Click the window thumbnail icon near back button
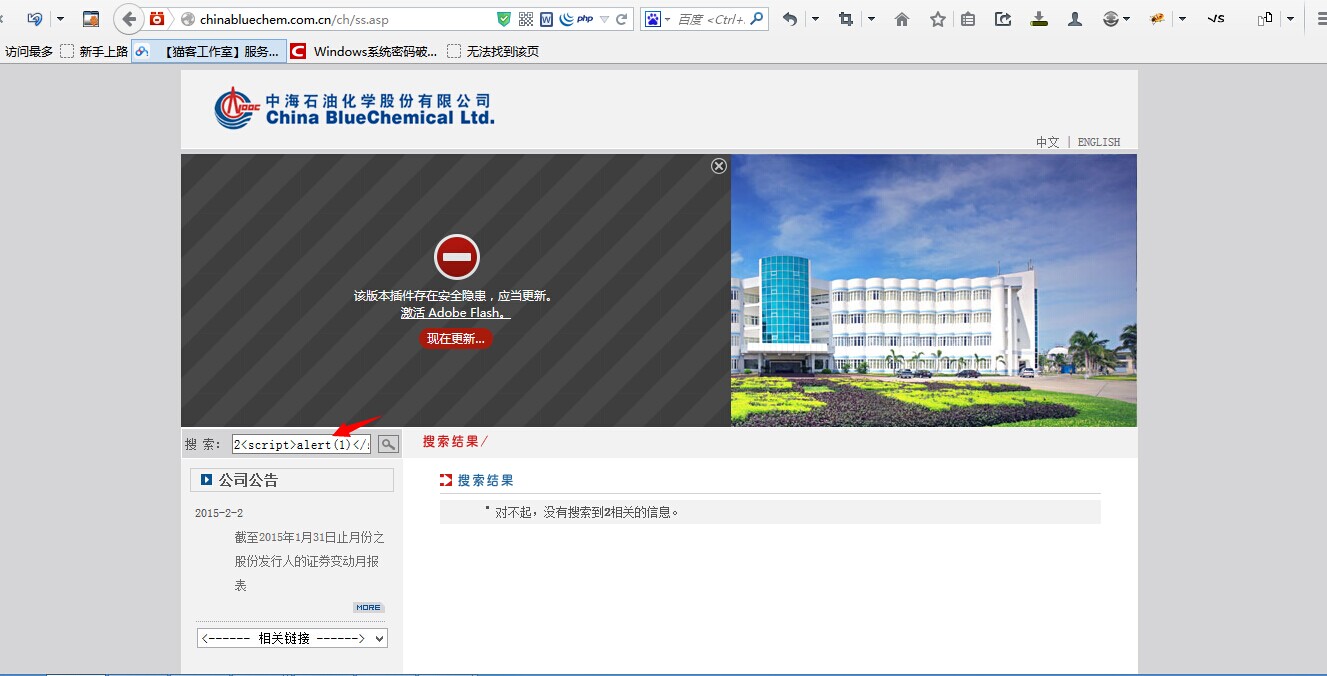This screenshot has height=676, width=1327. 91,19
